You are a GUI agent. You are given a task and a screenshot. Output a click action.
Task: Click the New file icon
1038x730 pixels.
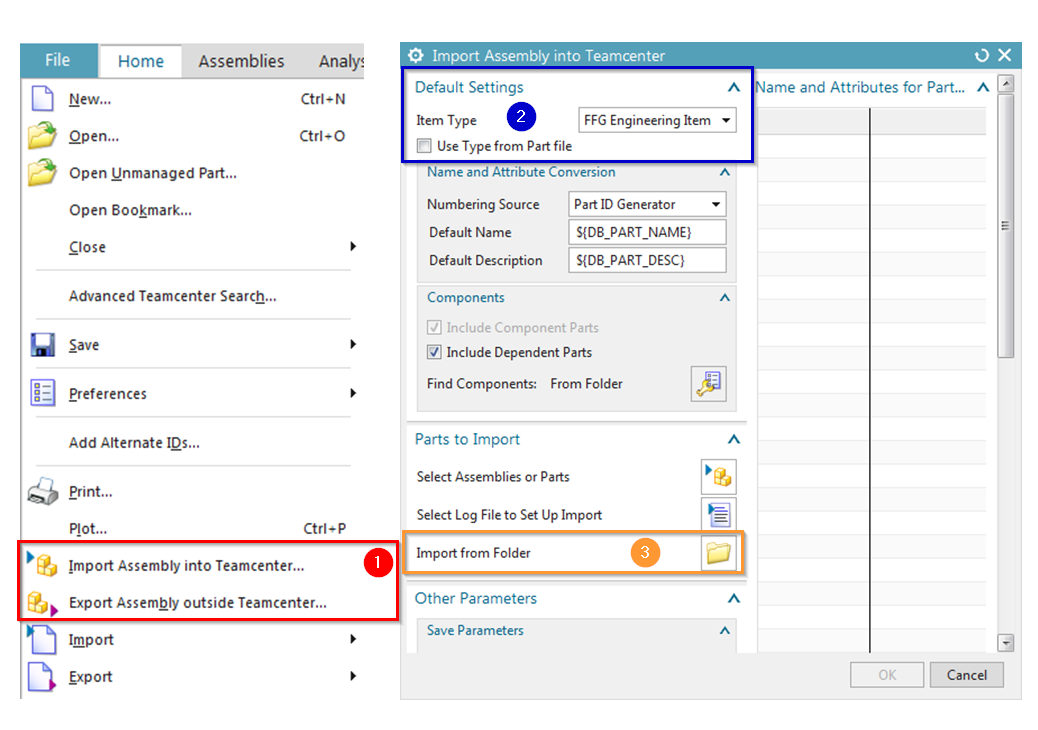point(42,99)
